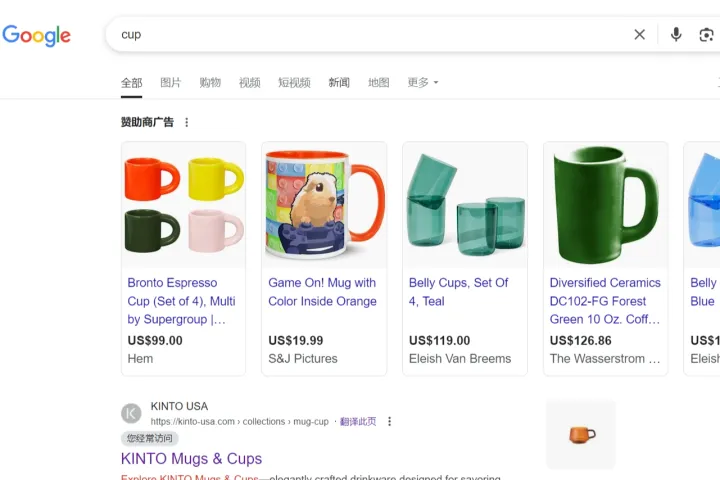720x480 pixels.
Task: Start voice search with the microphone icon
Action: [x=675, y=34]
